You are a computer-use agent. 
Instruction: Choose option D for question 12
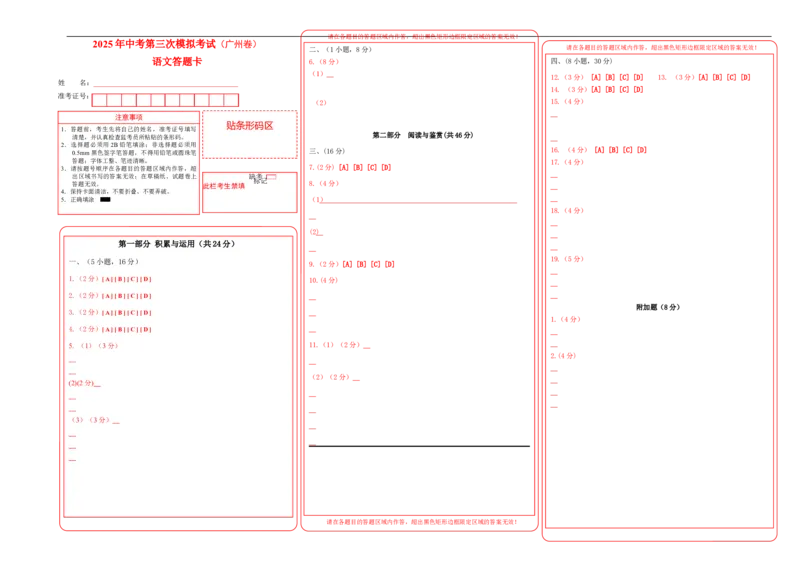(638, 78)
